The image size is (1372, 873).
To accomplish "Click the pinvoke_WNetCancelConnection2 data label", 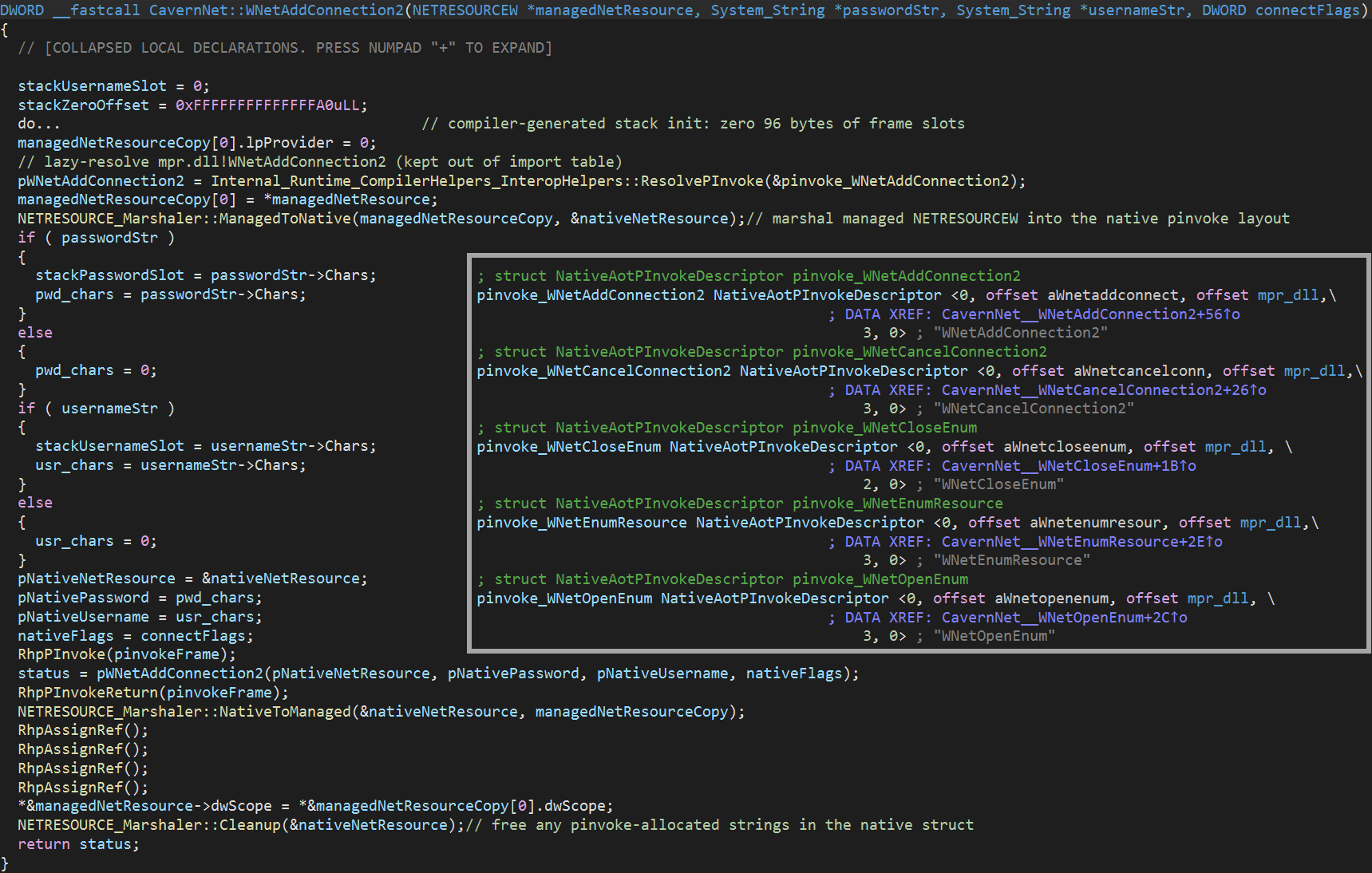I will 603,371.
